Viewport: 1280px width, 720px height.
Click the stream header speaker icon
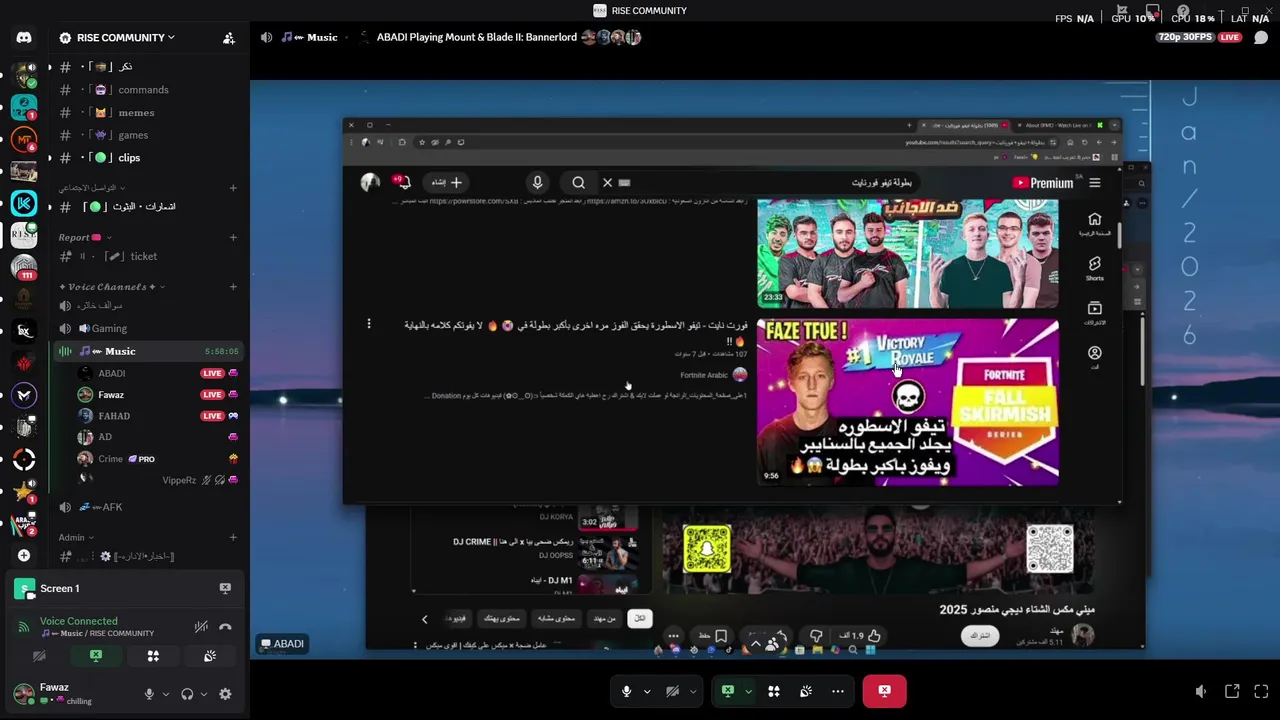pos(266,37)
